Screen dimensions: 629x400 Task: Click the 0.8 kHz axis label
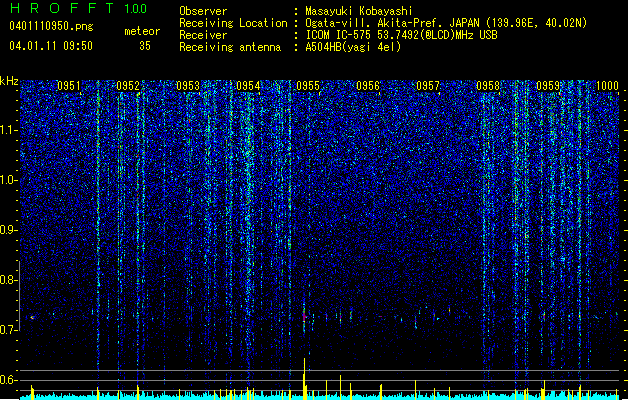[x=9, y=280]
